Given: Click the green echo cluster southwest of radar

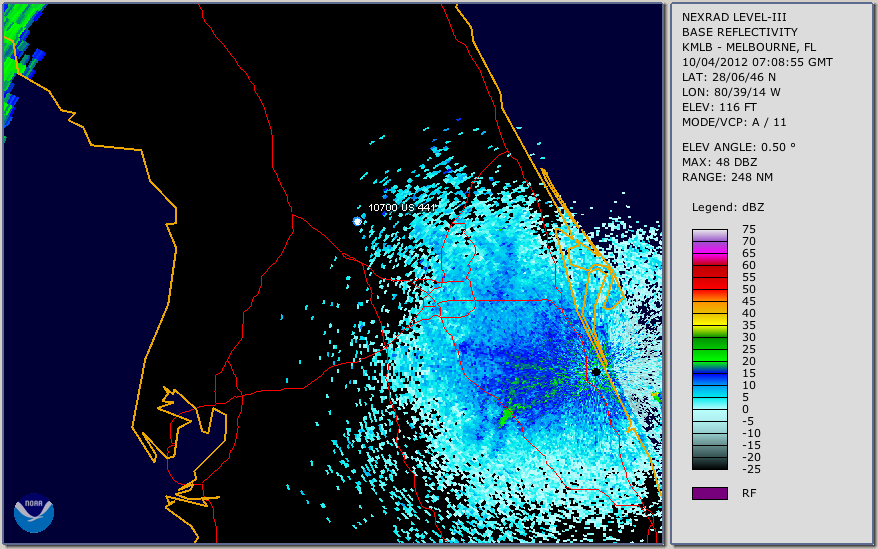Looking at the screenshot, I should coord(506,417).
